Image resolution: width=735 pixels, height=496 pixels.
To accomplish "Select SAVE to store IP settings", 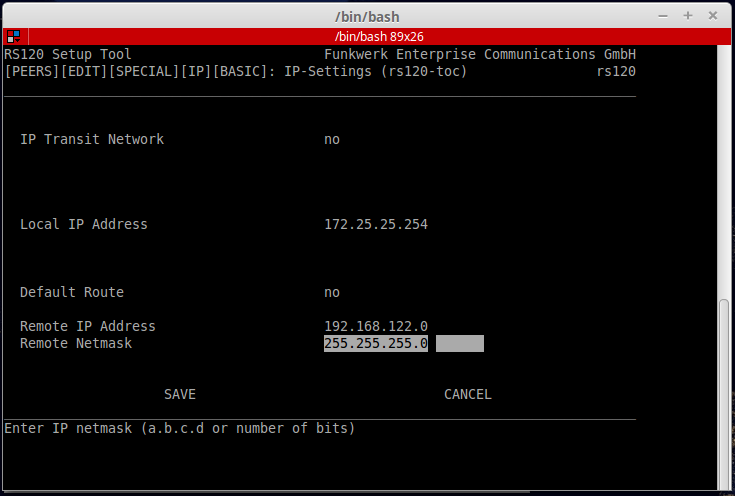I will [x=180, y=394].
